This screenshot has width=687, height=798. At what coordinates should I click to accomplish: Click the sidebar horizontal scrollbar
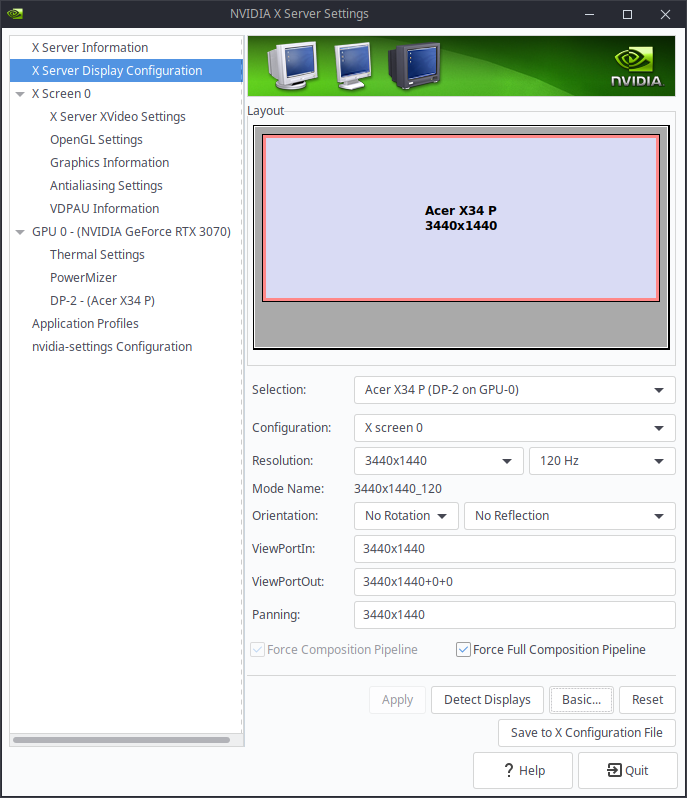pyautogui.click(x=120, y=740)
